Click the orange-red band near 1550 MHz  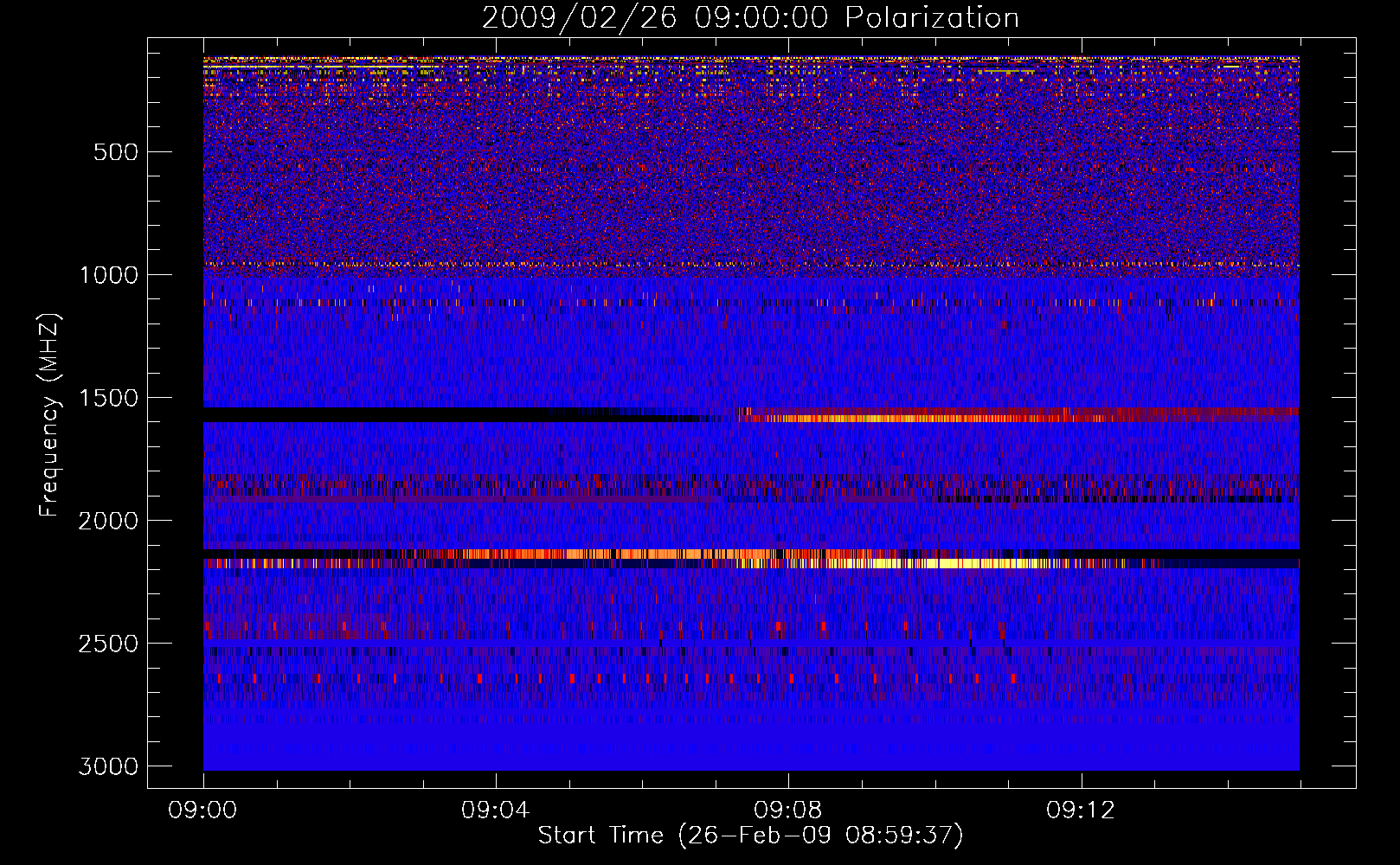coord(1018,414)
